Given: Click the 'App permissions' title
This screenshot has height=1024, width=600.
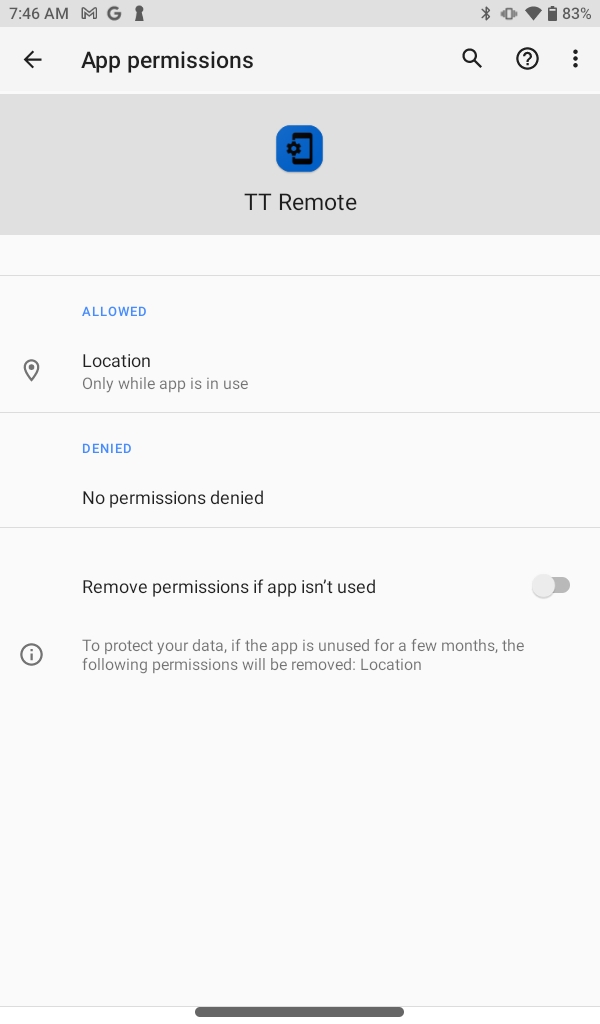Looking at the screenshot, I should coord(167,60).
